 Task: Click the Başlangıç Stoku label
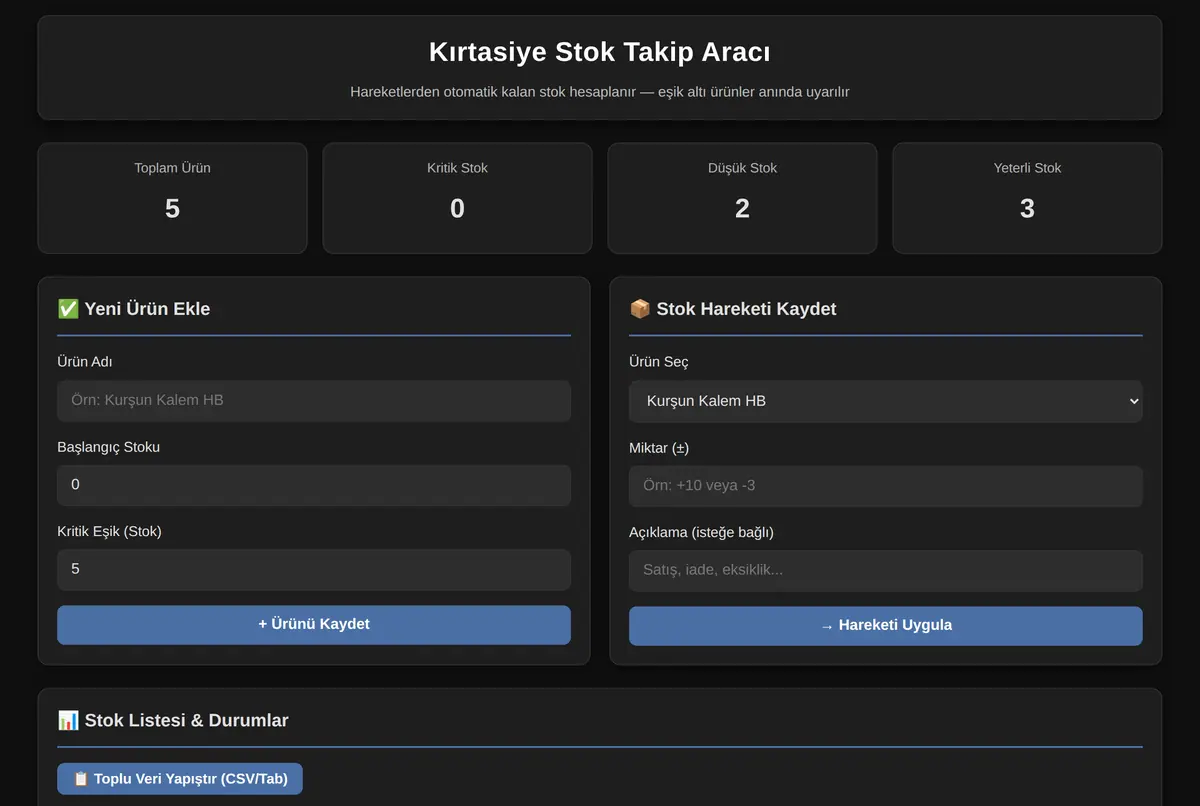(x=108, y=447)
